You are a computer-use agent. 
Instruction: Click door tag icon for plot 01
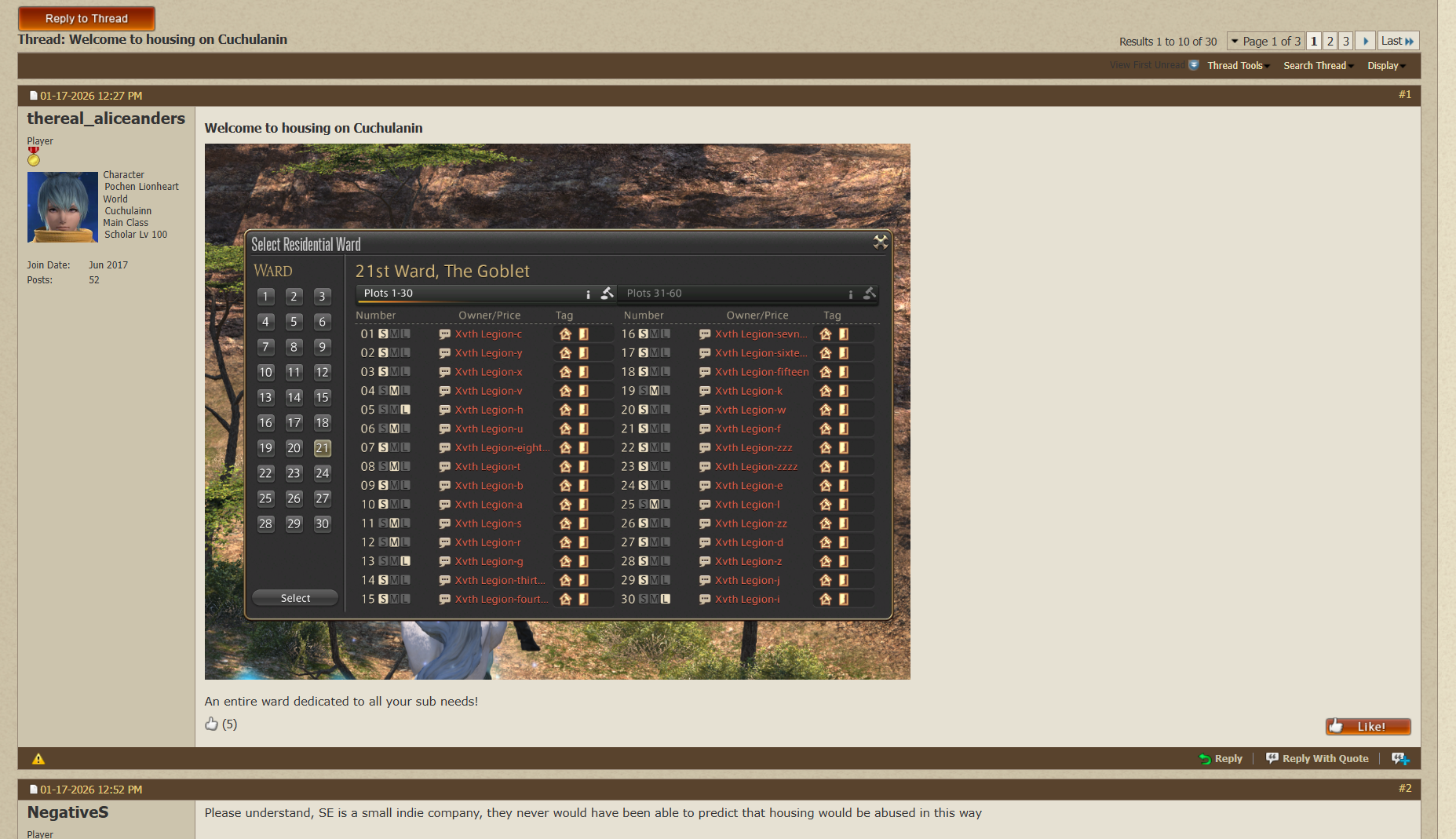(583, 334)
